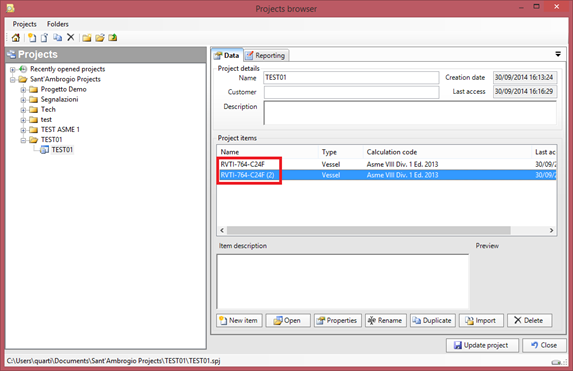Screen dimensions: 573x371
Task: Click the project Name input field
Action: pyautogui.click(x=351, y=77)
